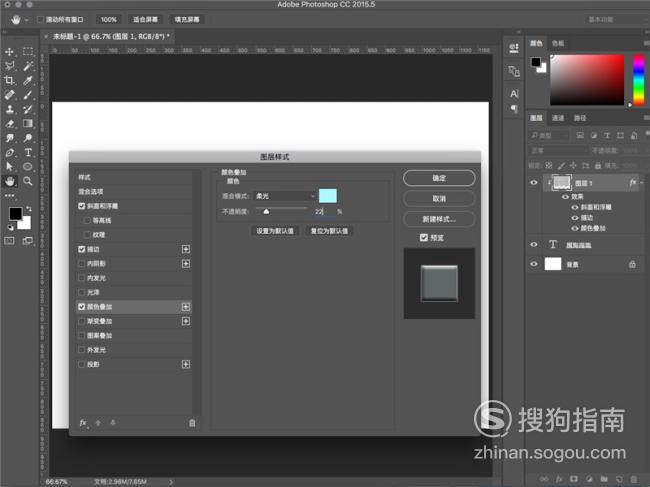650x487 pixels.
Task: Enable 纹理 checkbox
Action: pyautogui.click(x=87, y=235)
